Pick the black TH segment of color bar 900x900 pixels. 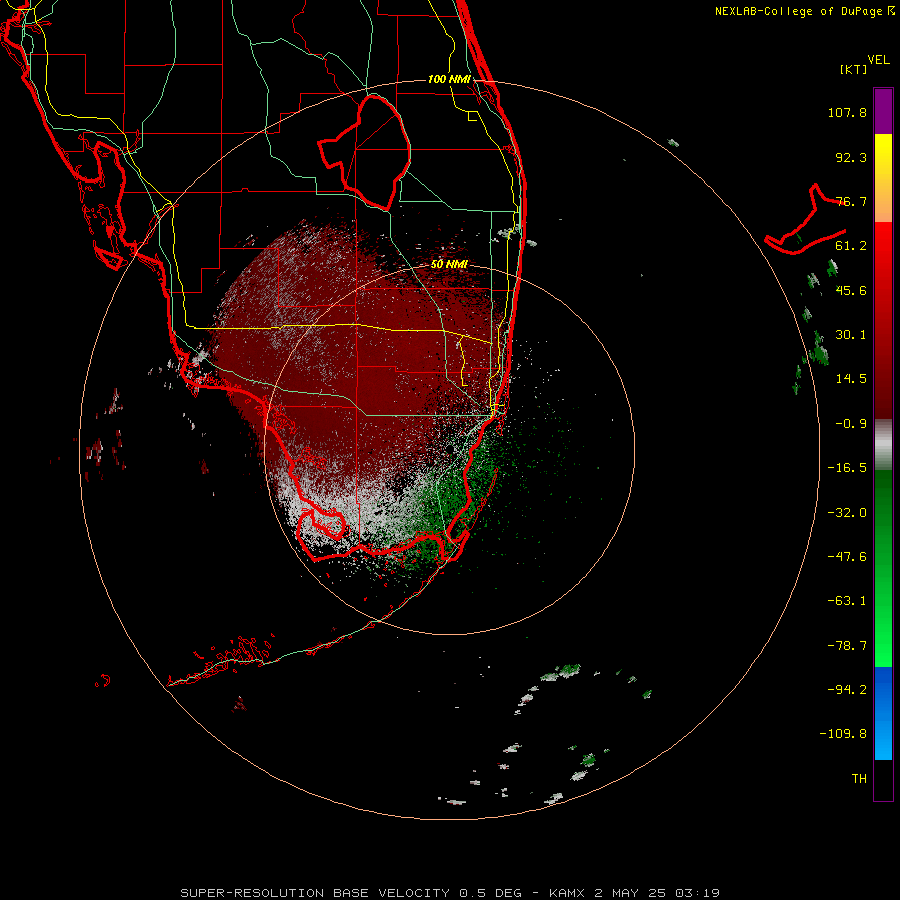point(883,780)
